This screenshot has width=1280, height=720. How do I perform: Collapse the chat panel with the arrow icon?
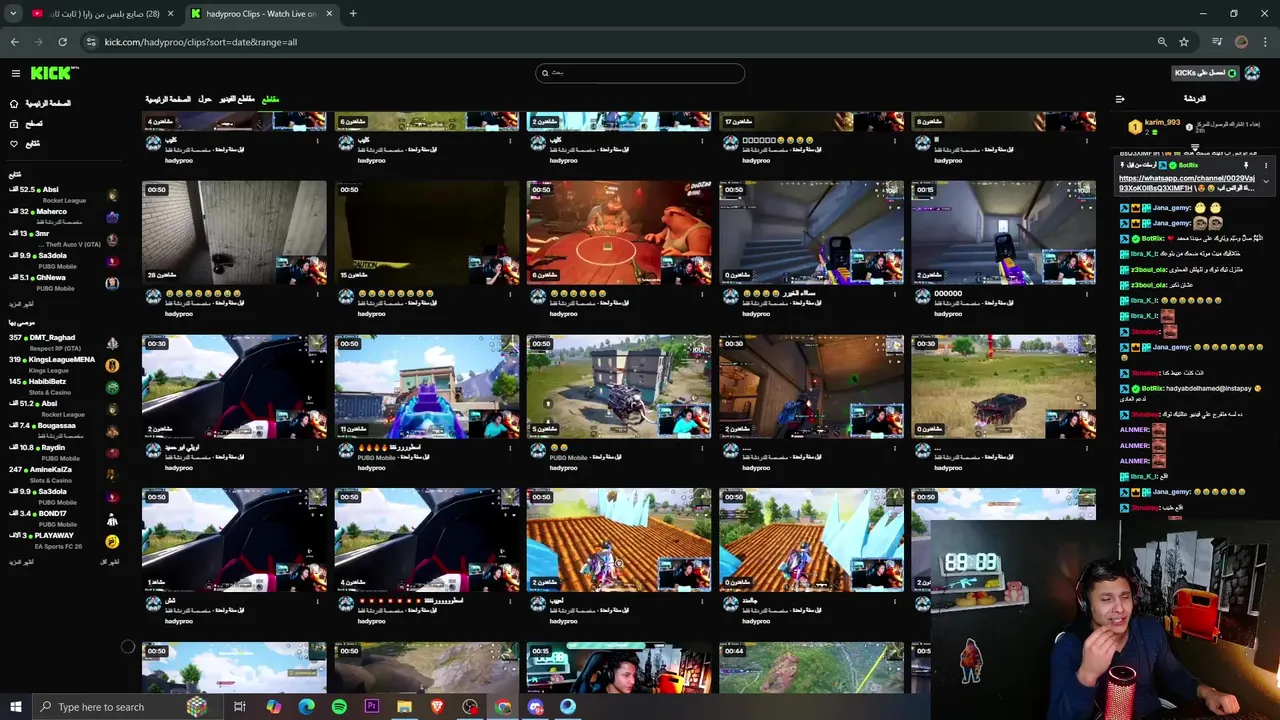point(1120,99)
